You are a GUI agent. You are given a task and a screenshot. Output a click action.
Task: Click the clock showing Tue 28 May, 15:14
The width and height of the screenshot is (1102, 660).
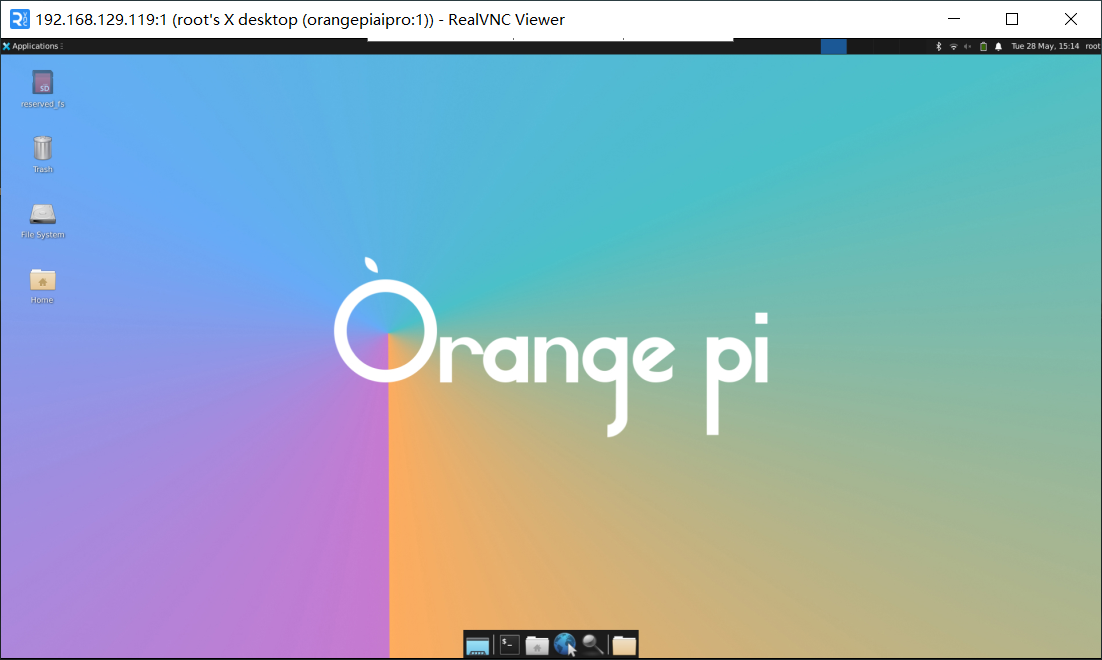pyautogui.click(x=1045, y=46)
